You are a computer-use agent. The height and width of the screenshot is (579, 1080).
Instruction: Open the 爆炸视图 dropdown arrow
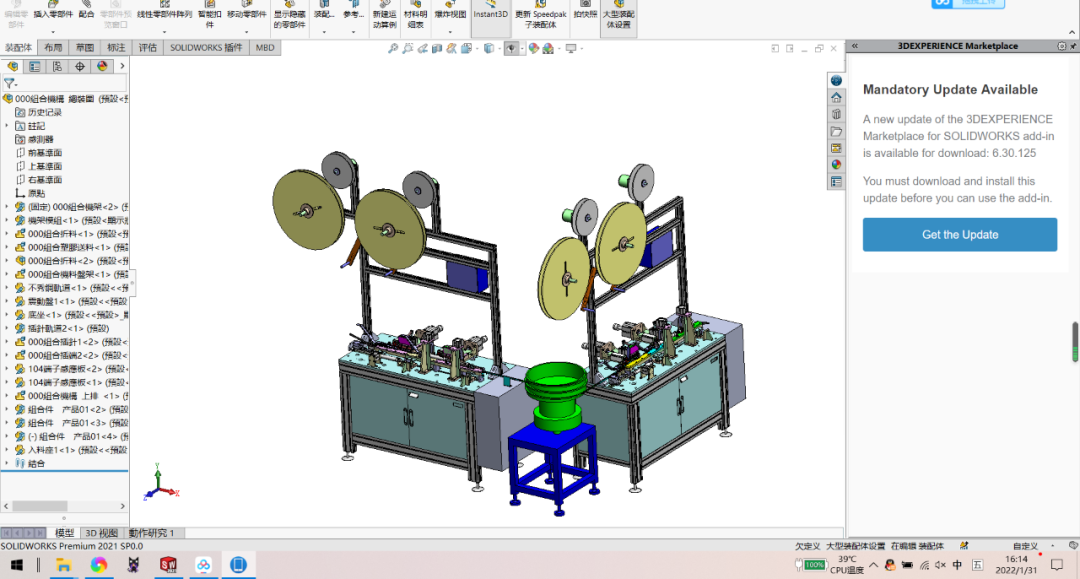coord(450,32)
